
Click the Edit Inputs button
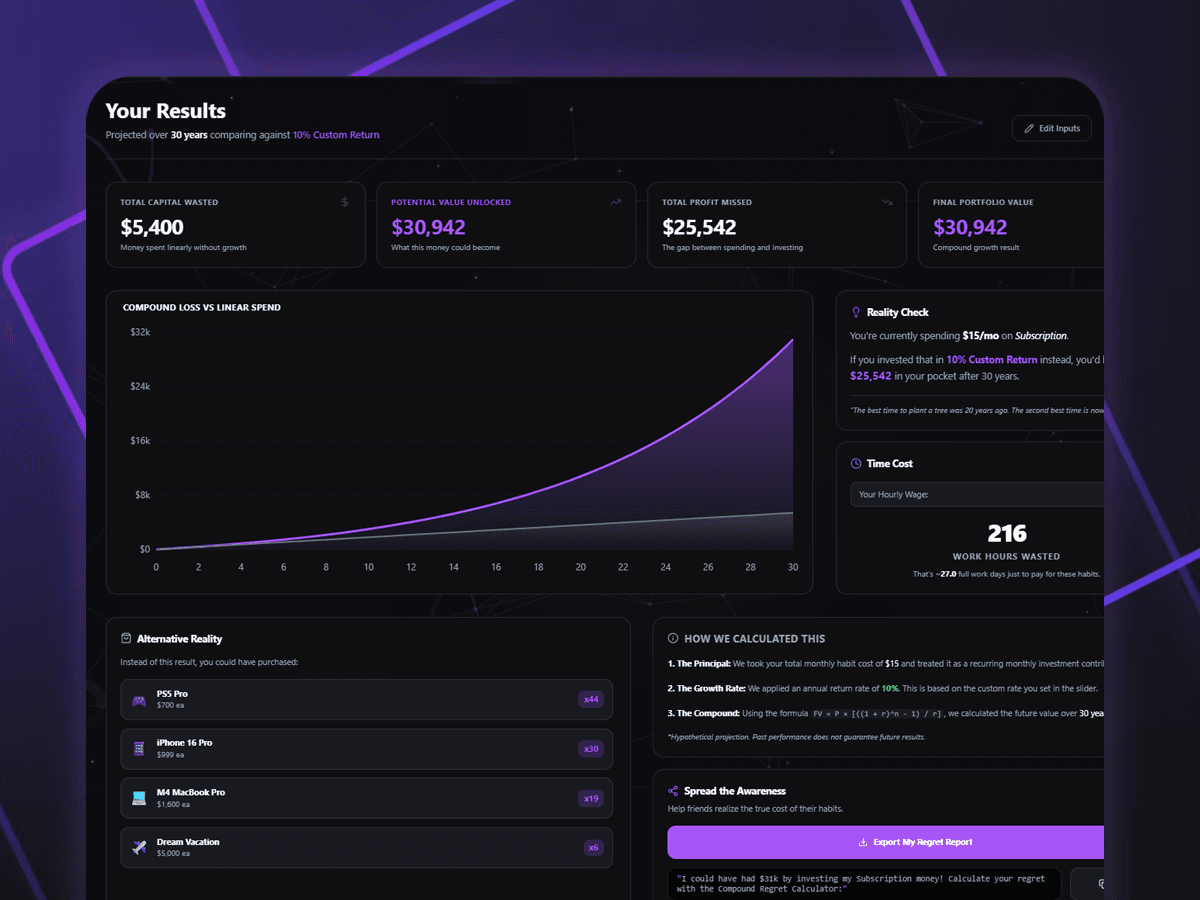point(1051,128)
